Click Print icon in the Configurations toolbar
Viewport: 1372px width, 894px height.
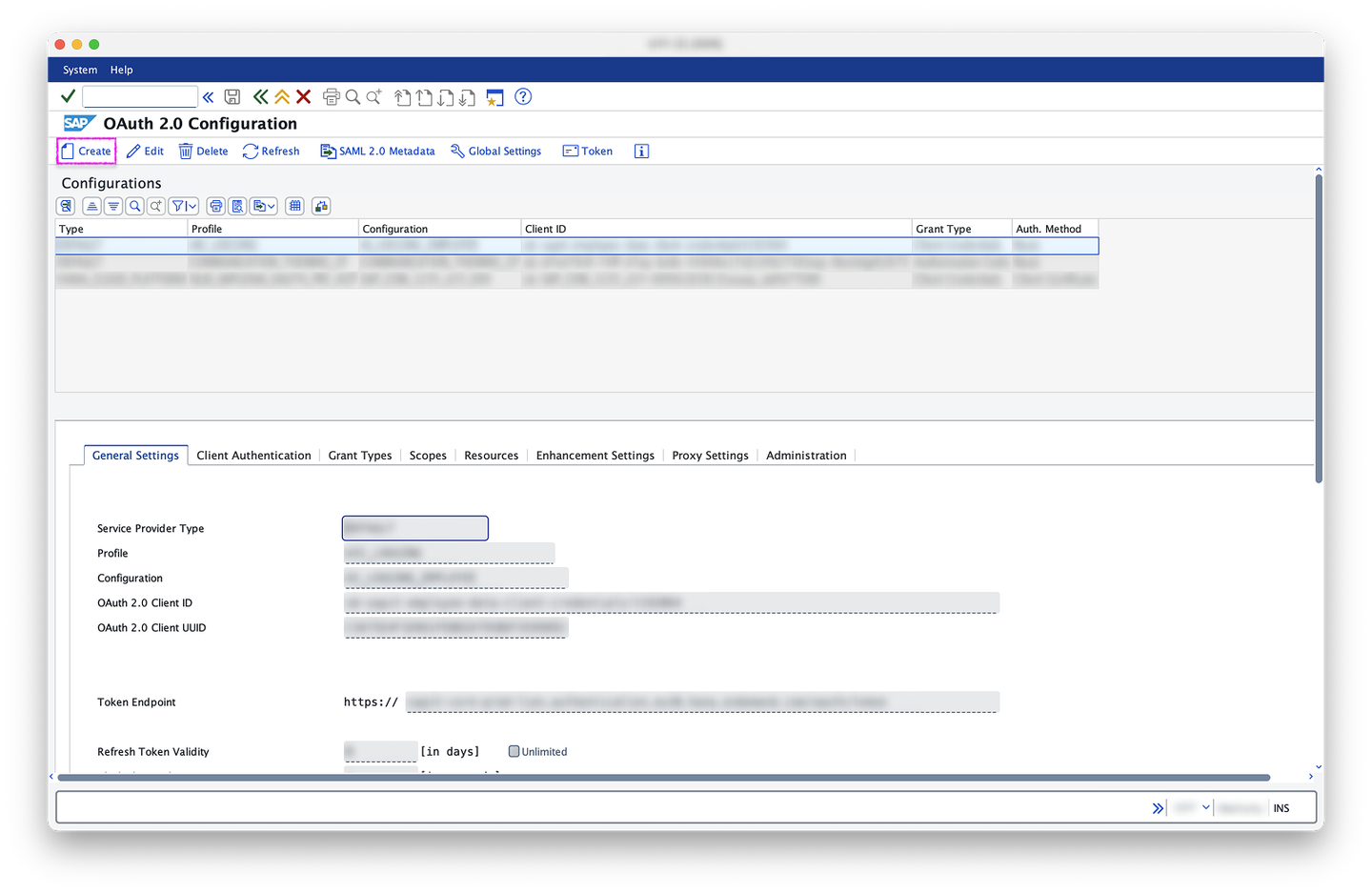coord(216,206)
